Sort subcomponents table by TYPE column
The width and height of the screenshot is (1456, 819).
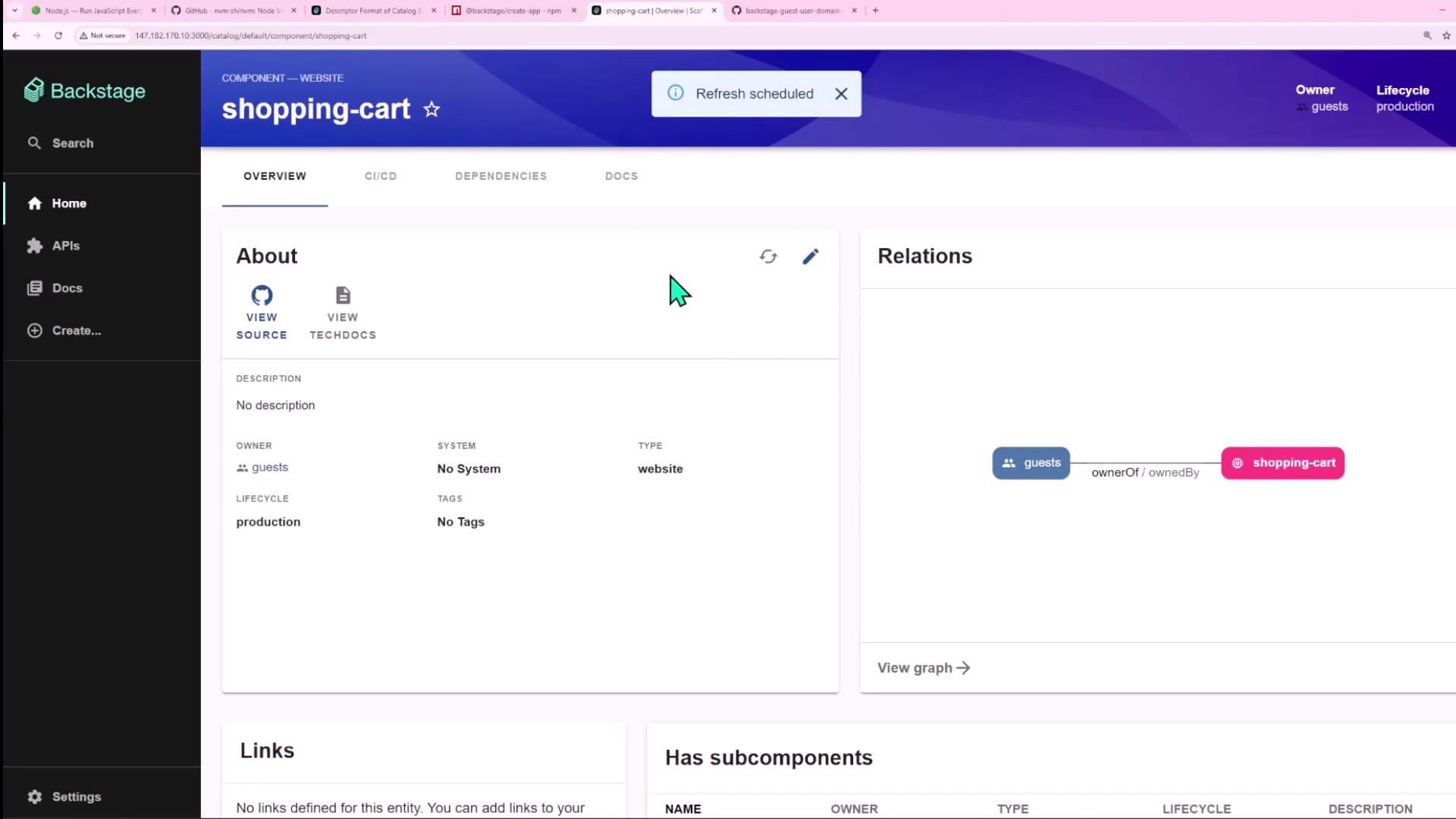tap(1013, 809)
